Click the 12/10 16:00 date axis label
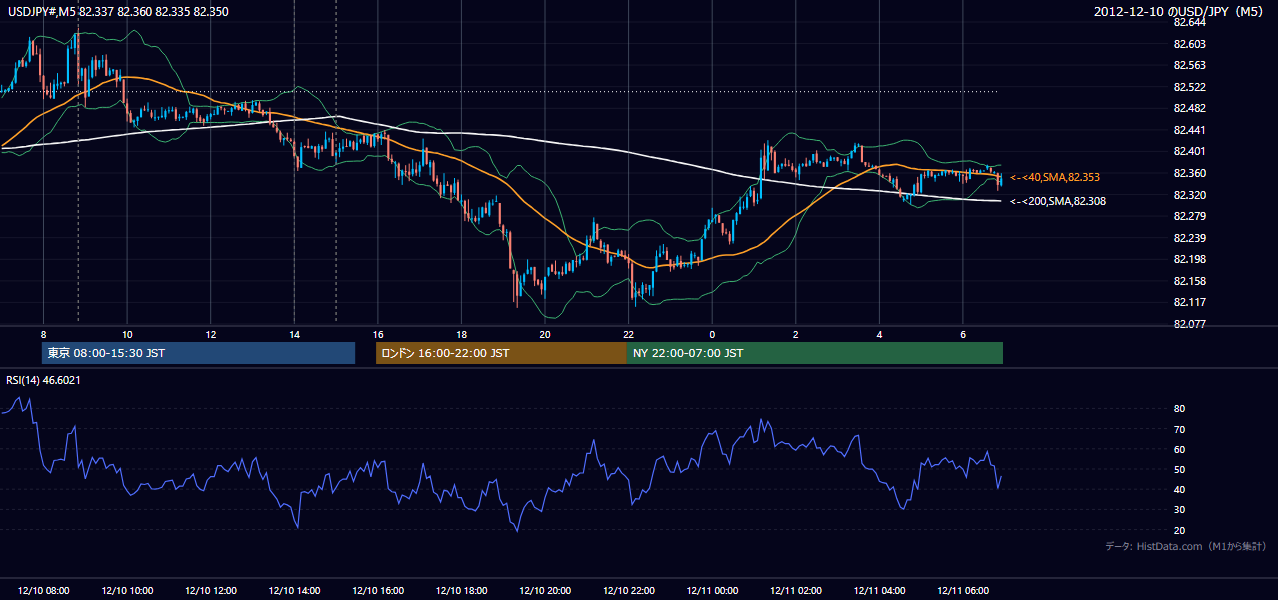Viewport: 1278px width, 600px height. point(378,591)
